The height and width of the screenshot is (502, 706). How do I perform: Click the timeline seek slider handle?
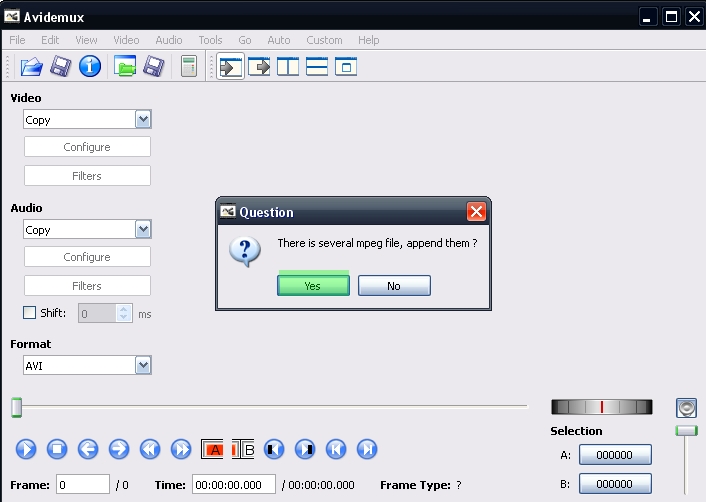point(17,407)
